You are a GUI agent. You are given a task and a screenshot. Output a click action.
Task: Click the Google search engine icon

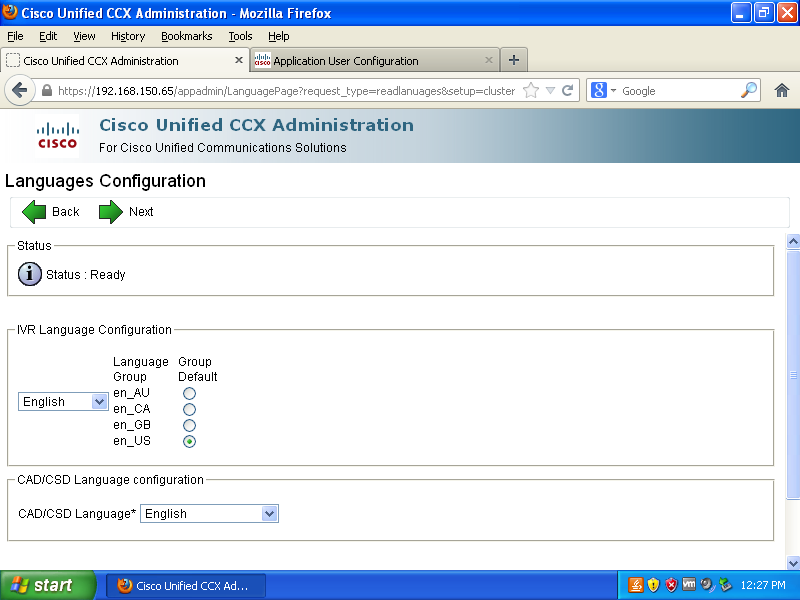point(598,90)
